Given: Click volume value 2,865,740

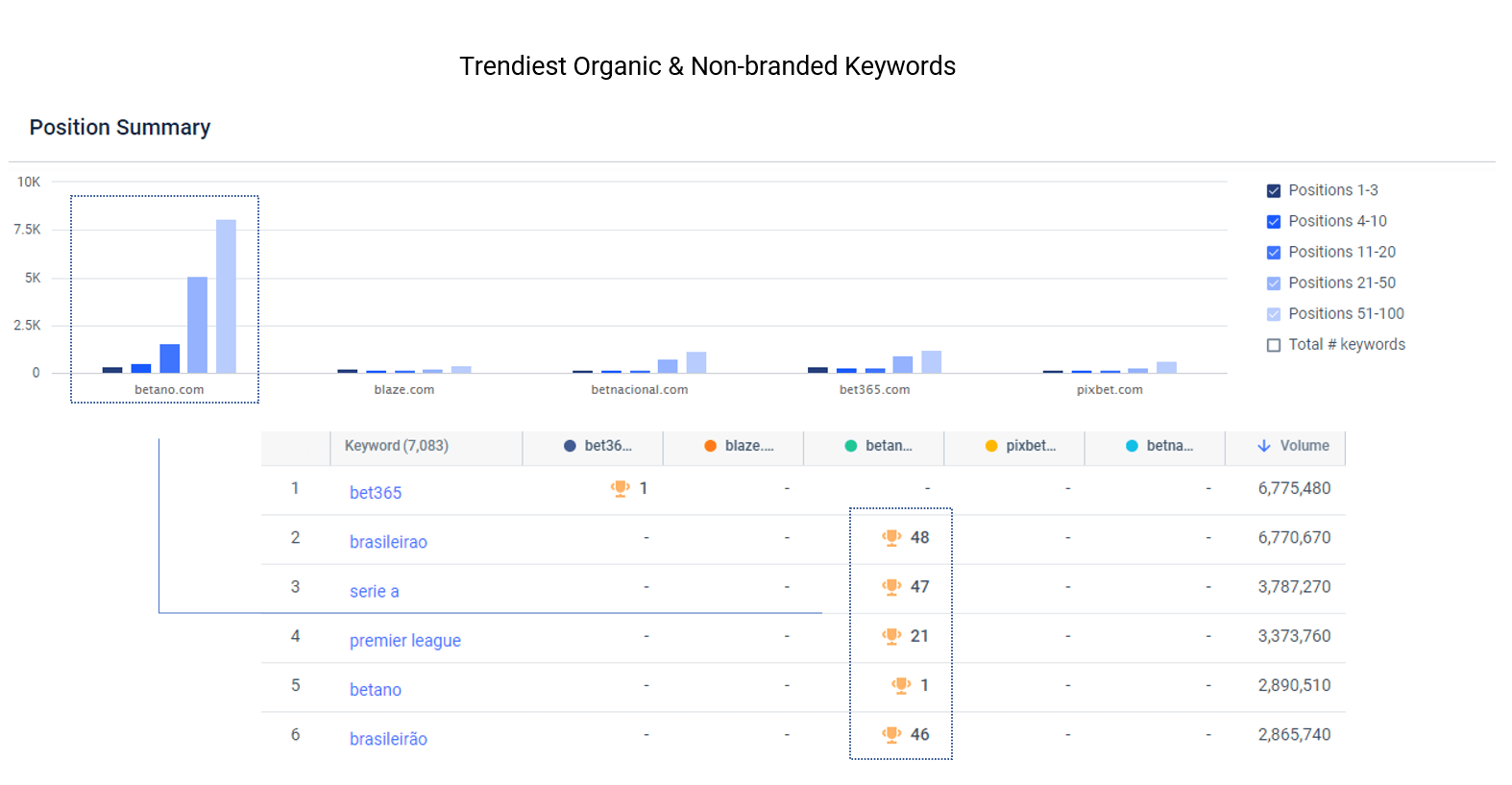Looking at the screenshot, I should coord(1294,734).
